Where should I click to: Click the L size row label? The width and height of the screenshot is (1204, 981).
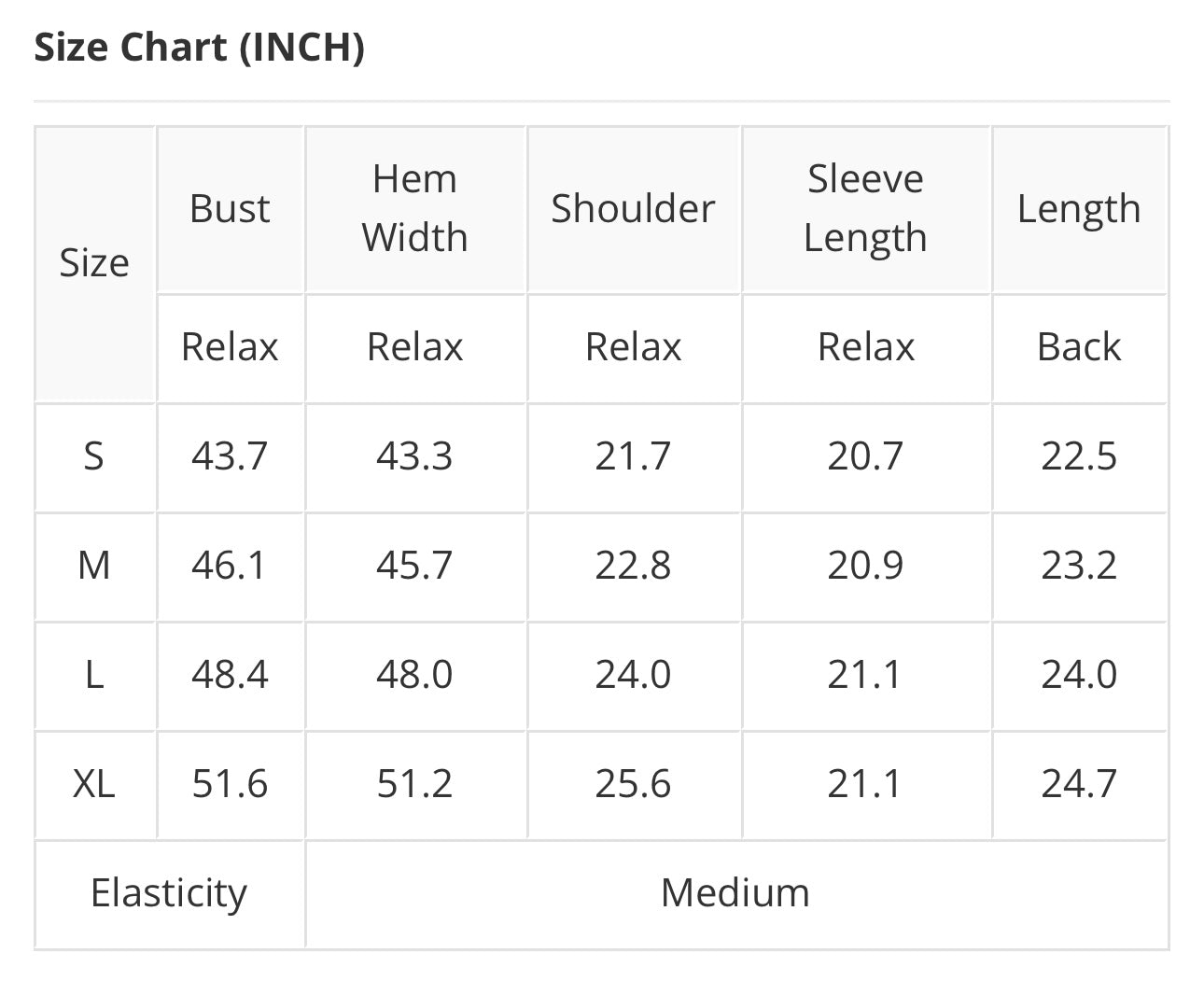coord(94,675)
